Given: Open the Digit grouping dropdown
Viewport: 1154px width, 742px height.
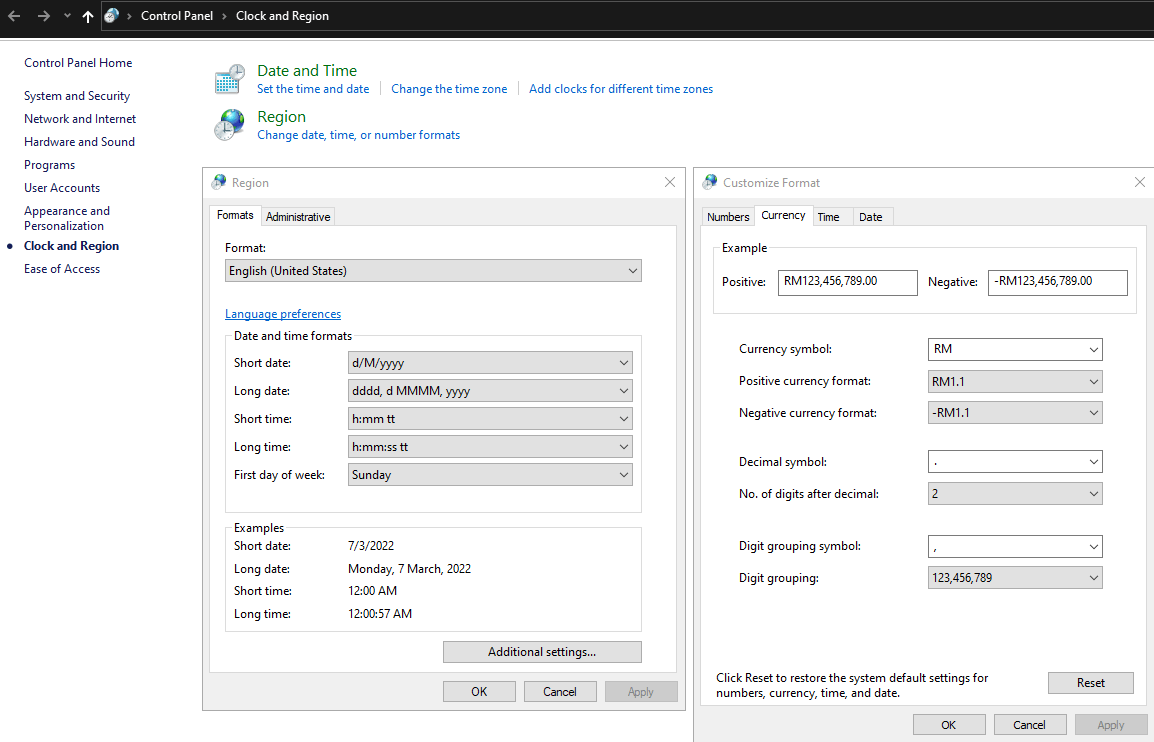Looking at the screenshot, I should point(1015,578).
